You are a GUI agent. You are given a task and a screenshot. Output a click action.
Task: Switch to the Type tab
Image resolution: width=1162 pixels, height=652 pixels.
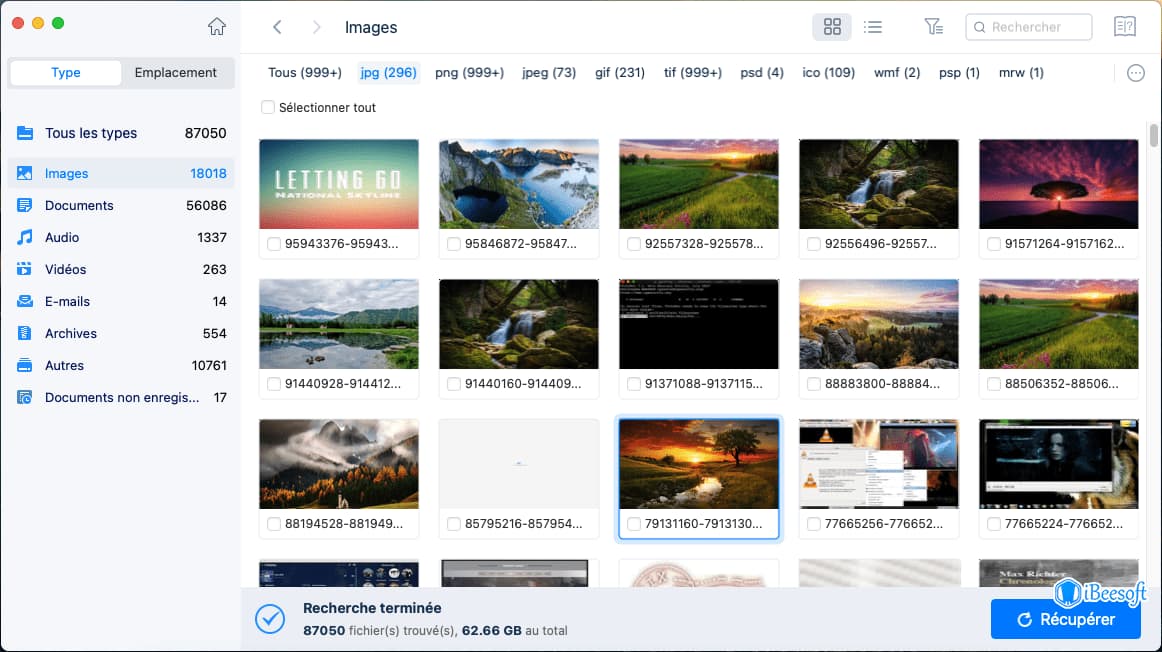[65, 73]
